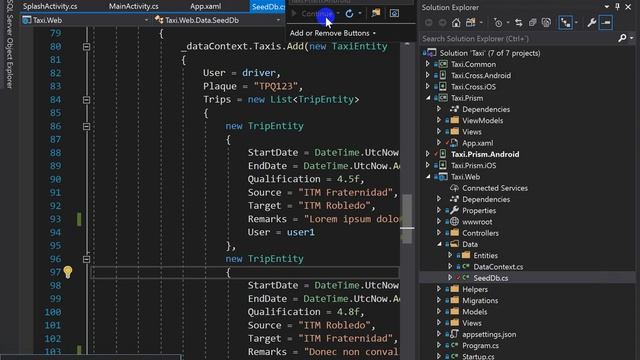Image resolution: width=640 pixels, height=360 pixels.
Task: Select ViewModels folder in Taxi.Prism
Action: point(482,120)
